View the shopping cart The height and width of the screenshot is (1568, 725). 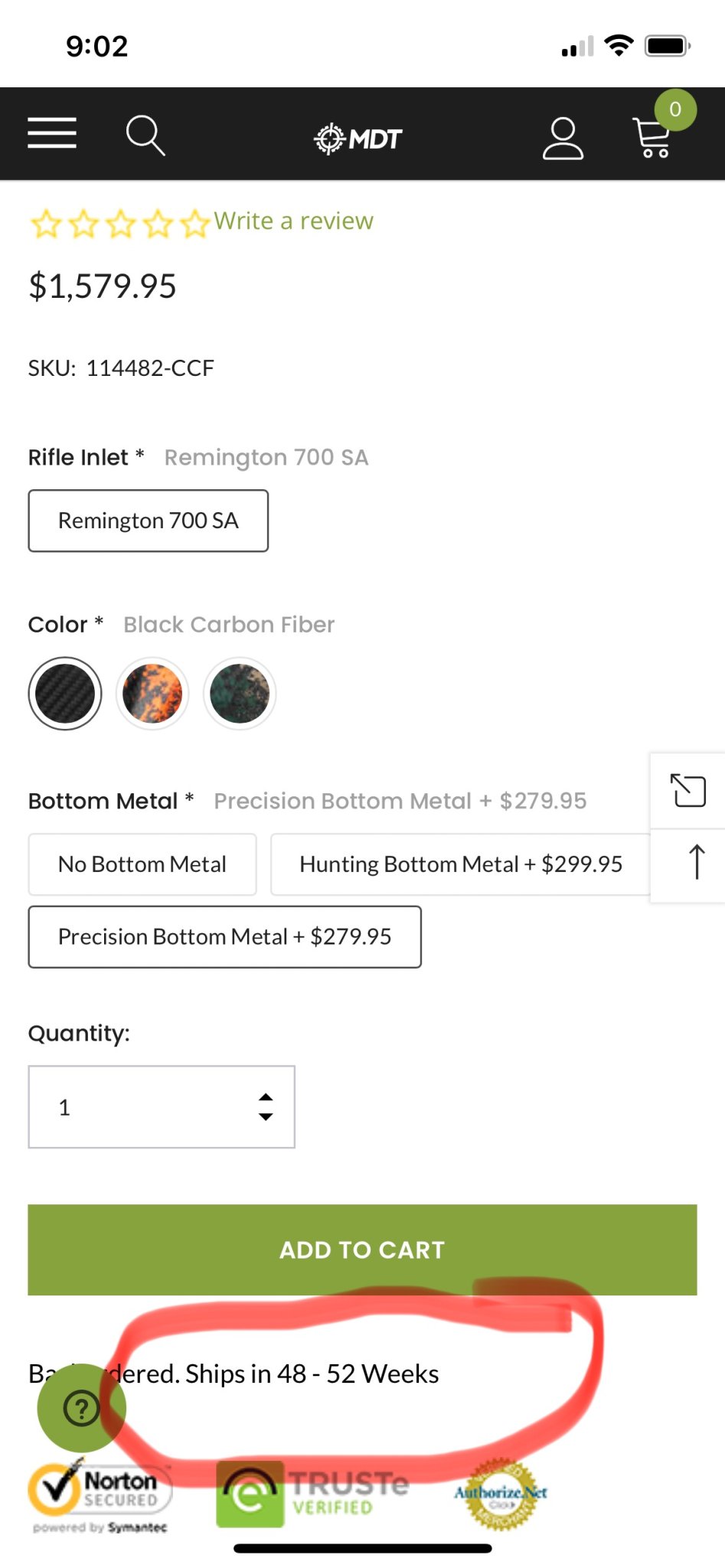coord(653,138)
